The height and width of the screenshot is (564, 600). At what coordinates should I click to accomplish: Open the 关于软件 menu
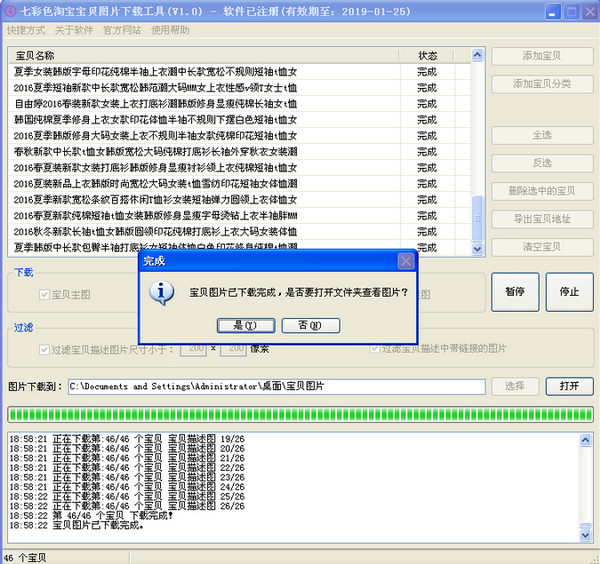(74, 30)
